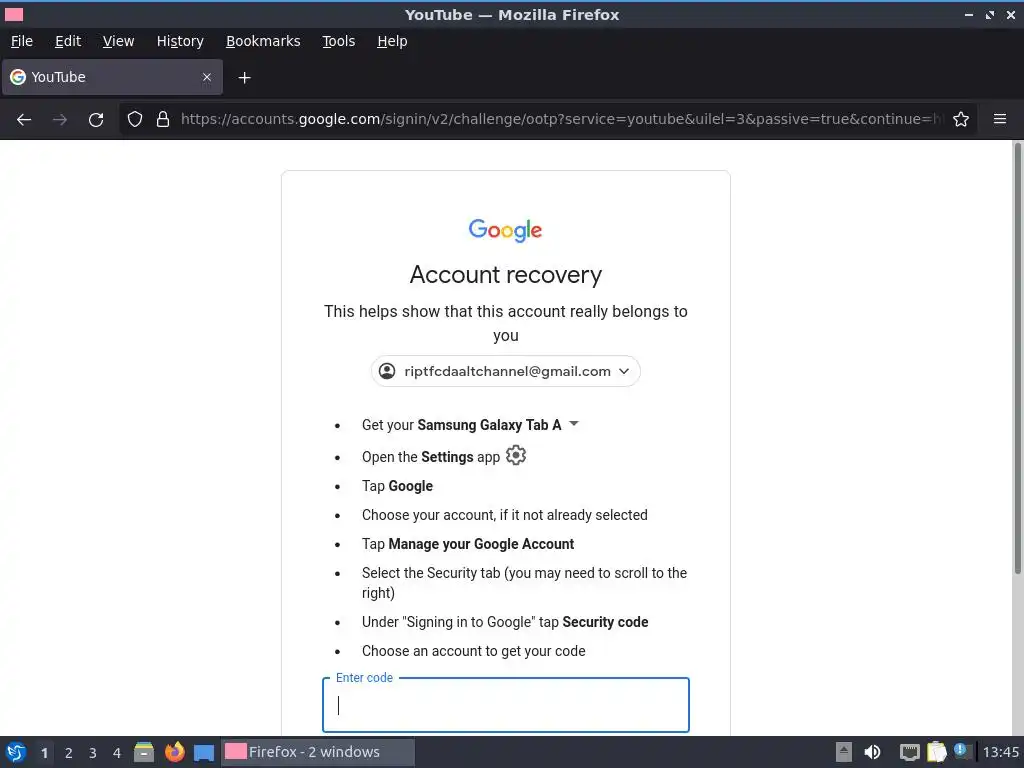Image resolution: width=1024 pixels, height=768 pixels.
Task: Select the YouTube tab
Action: [x=112, y=77]
